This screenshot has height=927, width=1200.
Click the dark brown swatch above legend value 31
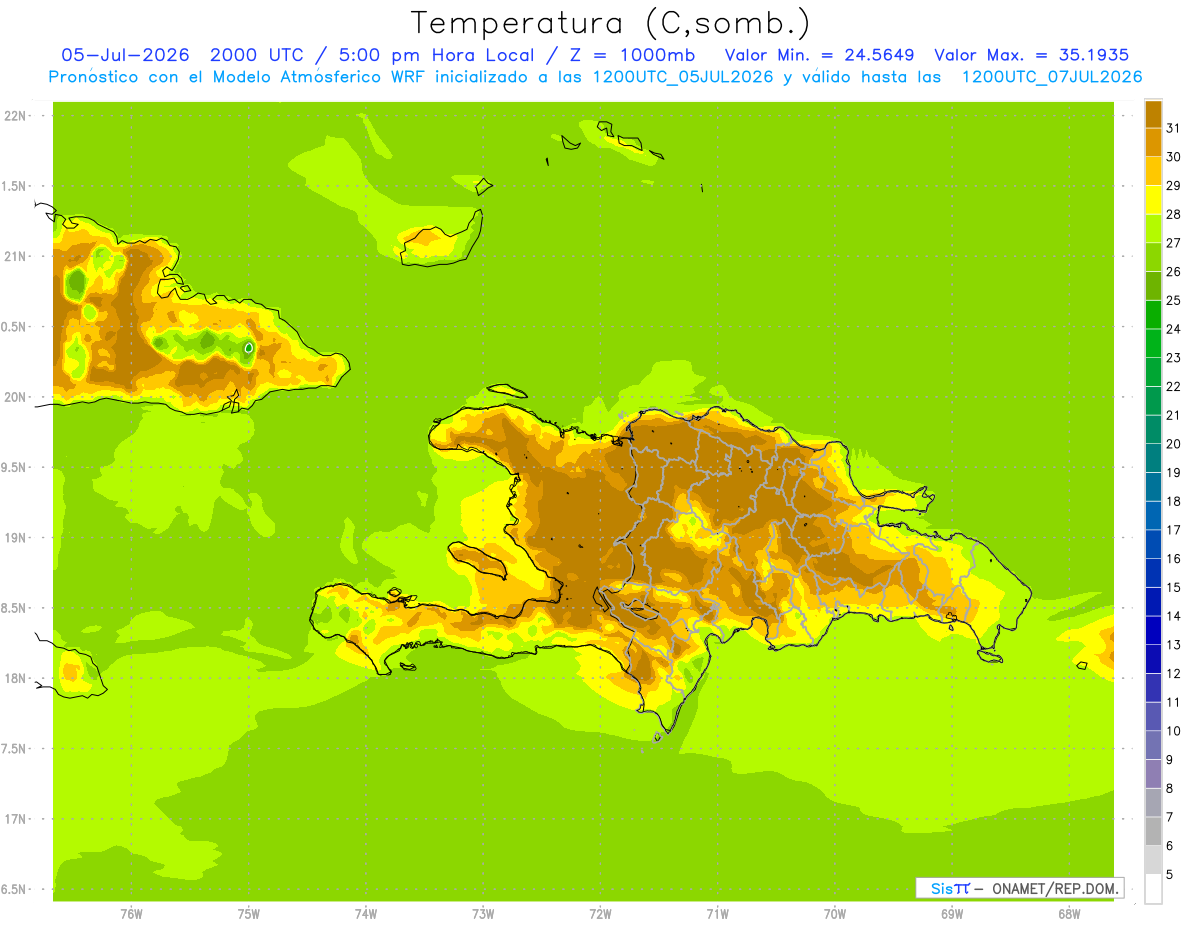[1153, 114]
